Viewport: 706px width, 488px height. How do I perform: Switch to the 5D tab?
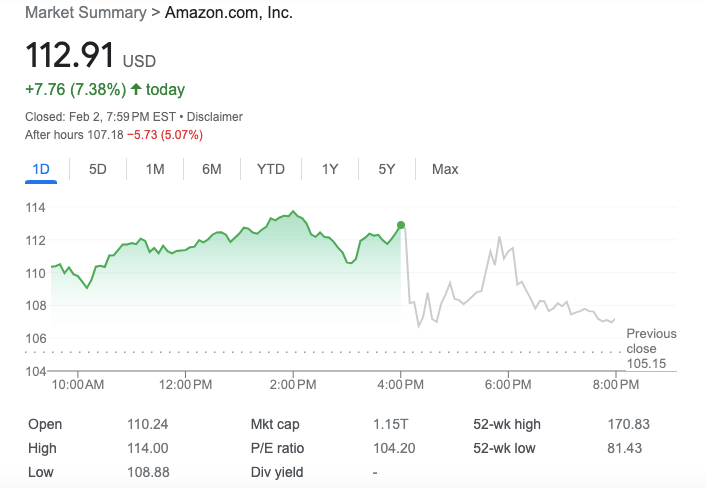[x=98, y=169]
